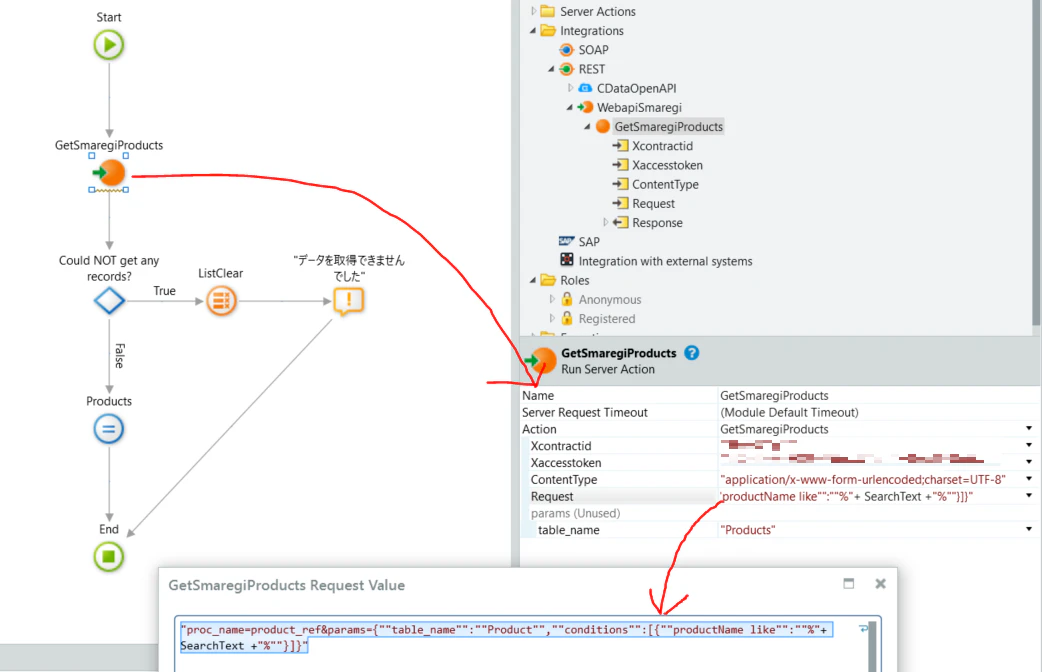Click the Response output parameter icon

tap(621, 223)
